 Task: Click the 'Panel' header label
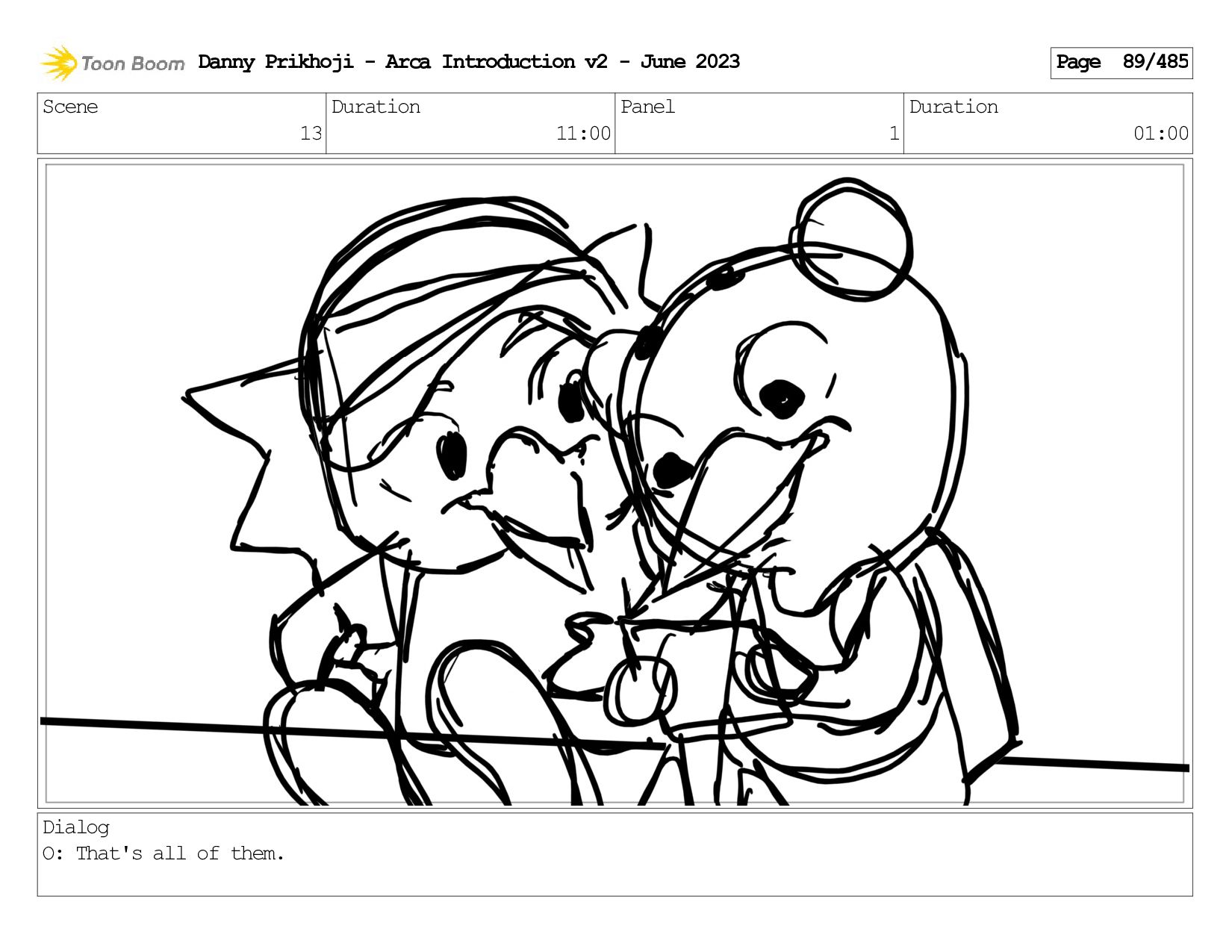[647, 107]
